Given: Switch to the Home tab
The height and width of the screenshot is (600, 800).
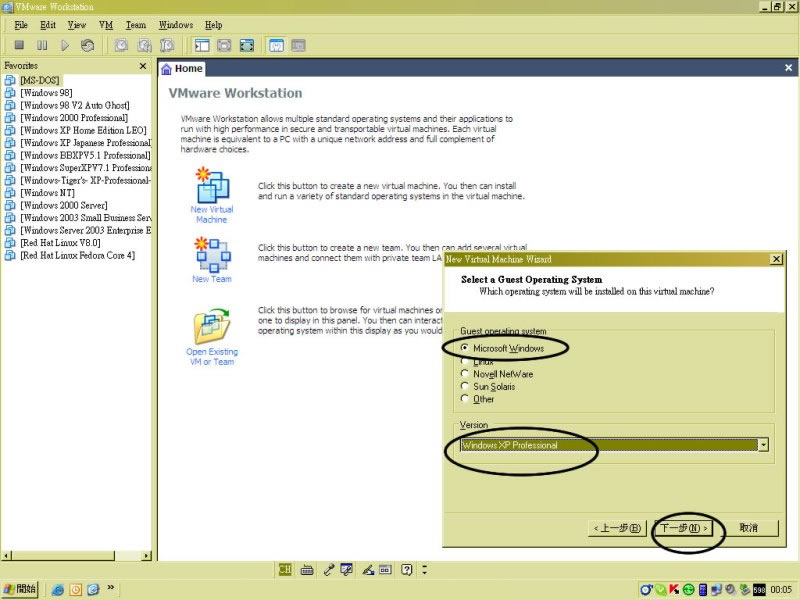Looking at the screenshot, I should click(182, 68).
